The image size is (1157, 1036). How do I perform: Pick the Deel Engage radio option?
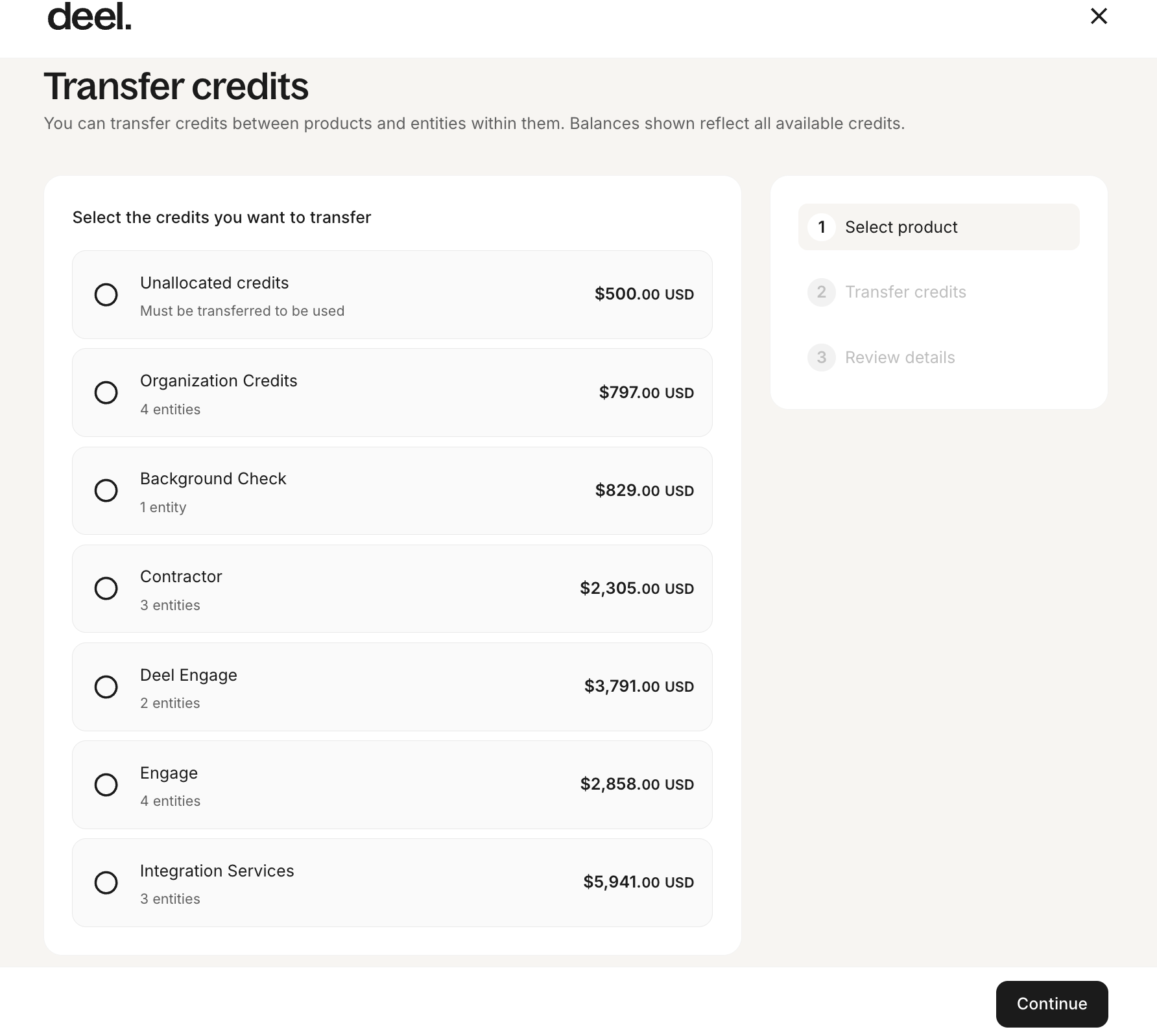[x=106, y=687]
